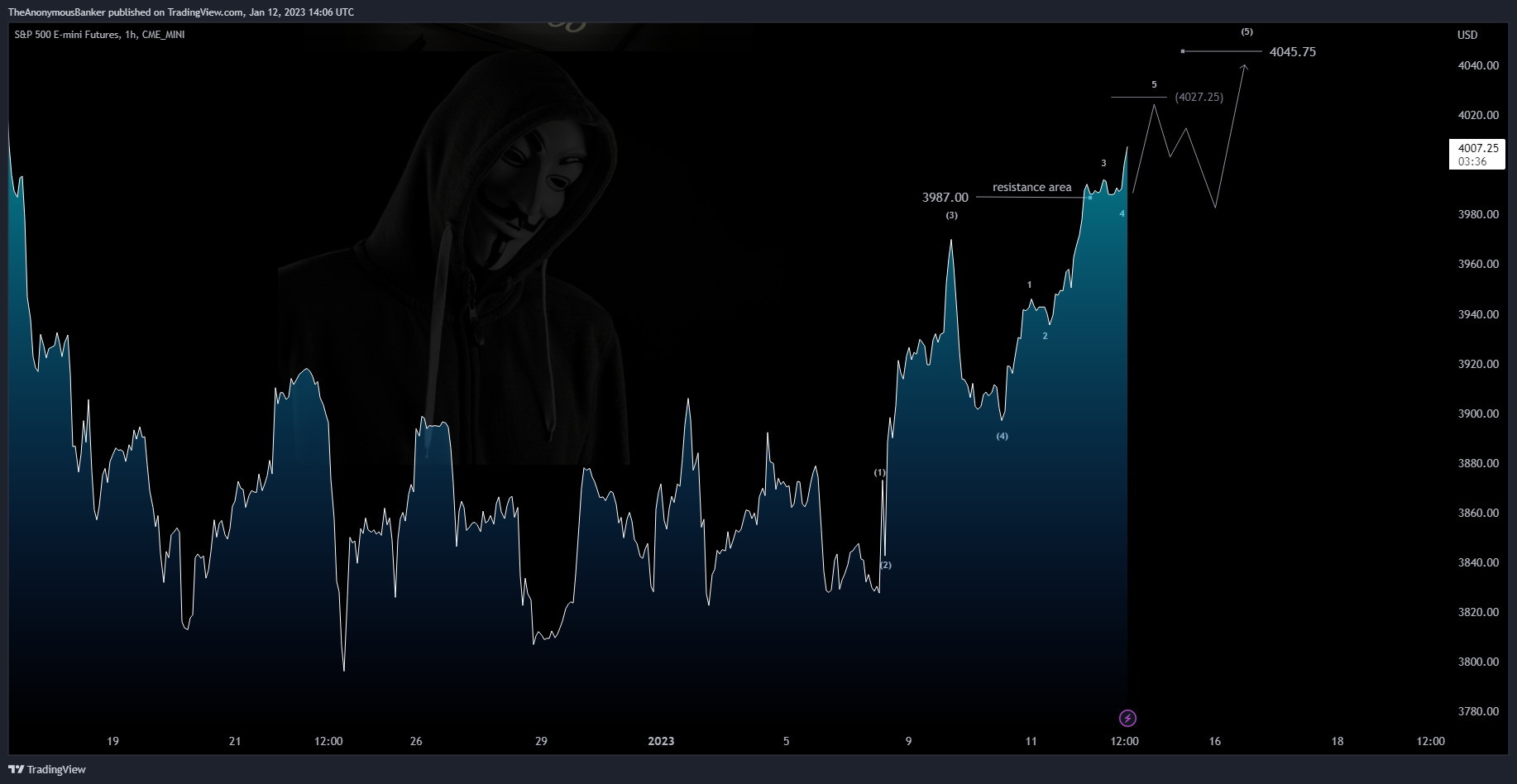Click the current price label 4007.25
The width and height of the screenshot is (1517, 784).
[1477, 155]
